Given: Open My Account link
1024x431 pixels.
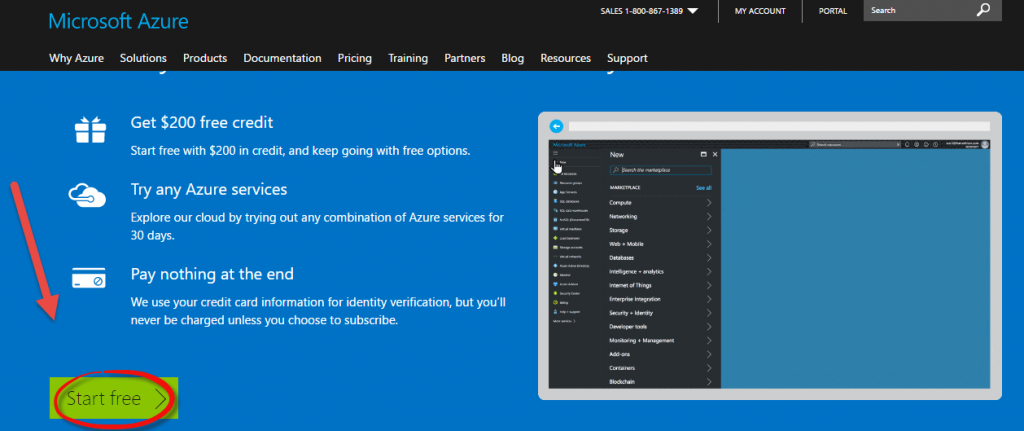Looking at the screenshot, I should click(x=760, y=11).
